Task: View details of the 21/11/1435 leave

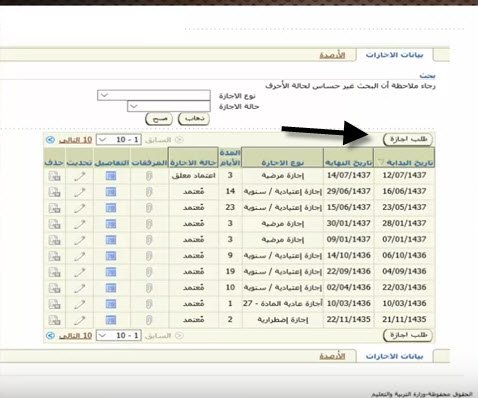Action: click(111, 320)
